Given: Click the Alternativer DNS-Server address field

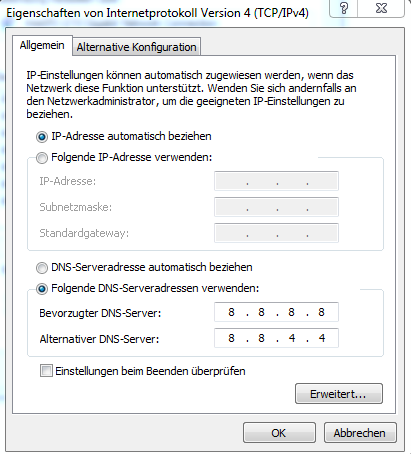Looking at the screenshot, I should pyautogui.click(x=276, y=338).
